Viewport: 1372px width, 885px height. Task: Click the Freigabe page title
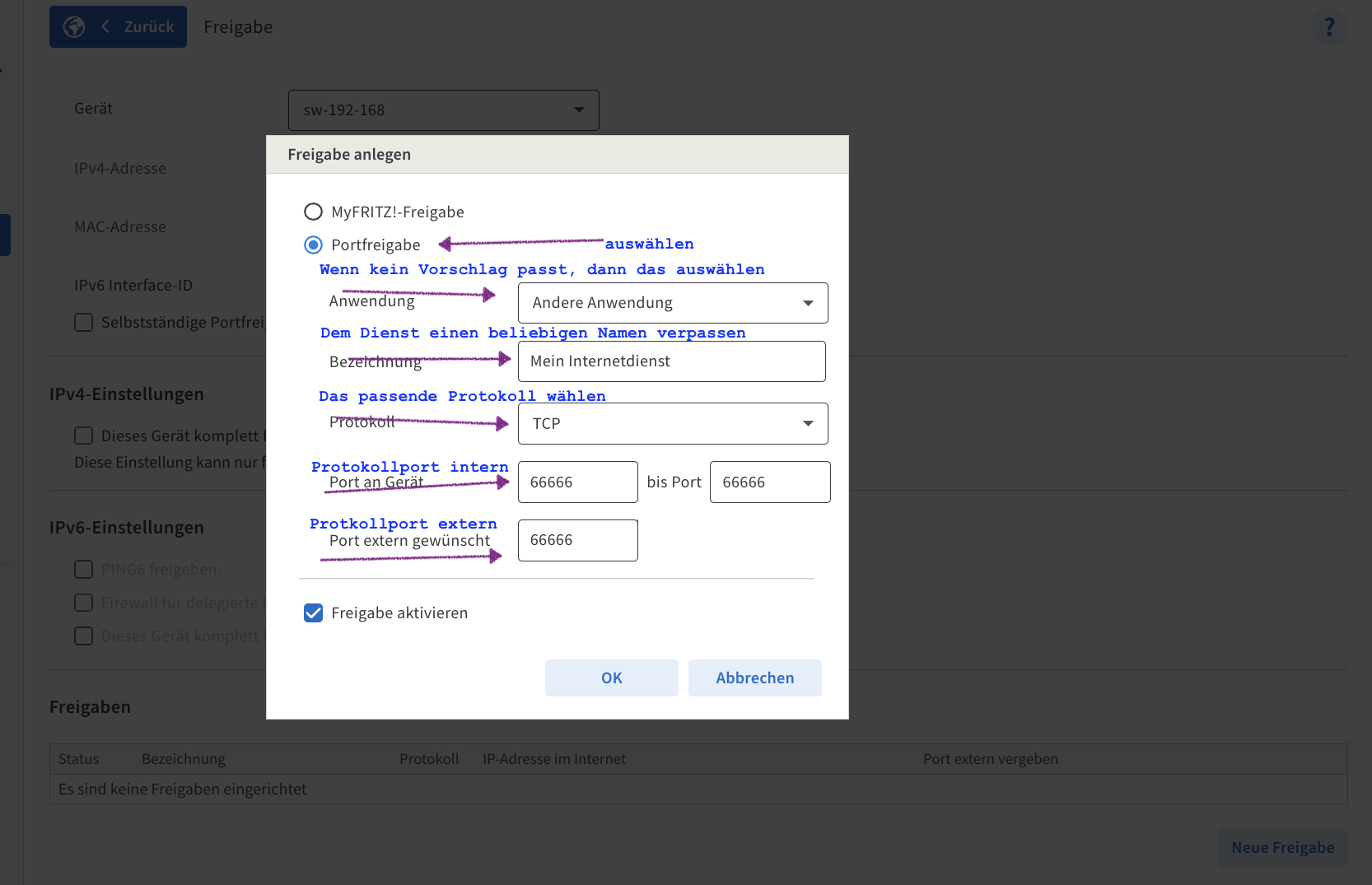point(238,27)
